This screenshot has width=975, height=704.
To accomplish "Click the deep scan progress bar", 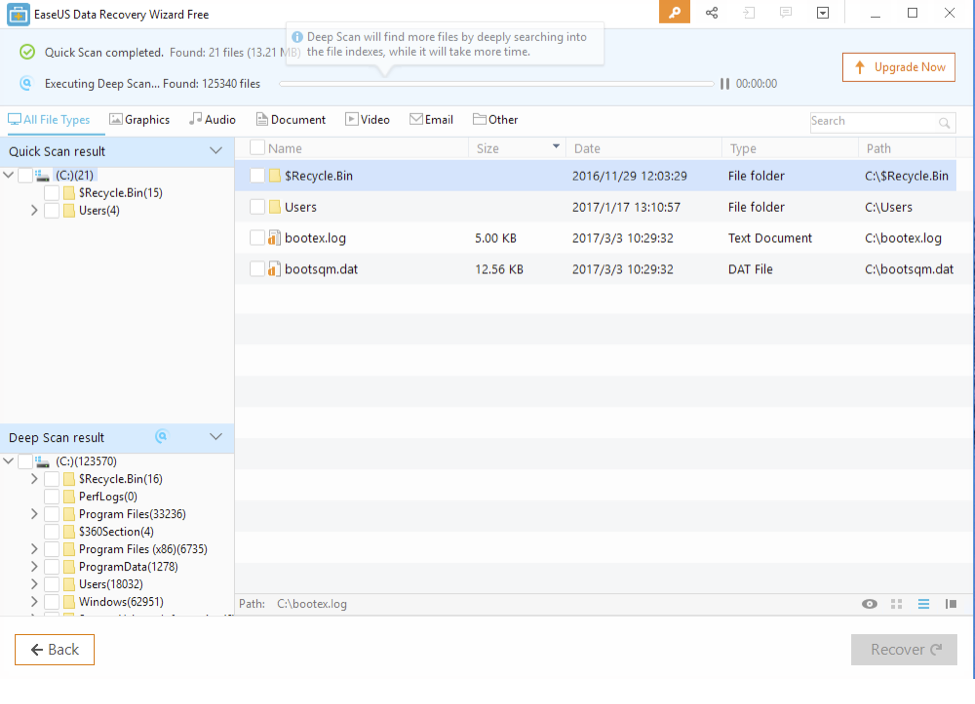I will pos(496,84).
